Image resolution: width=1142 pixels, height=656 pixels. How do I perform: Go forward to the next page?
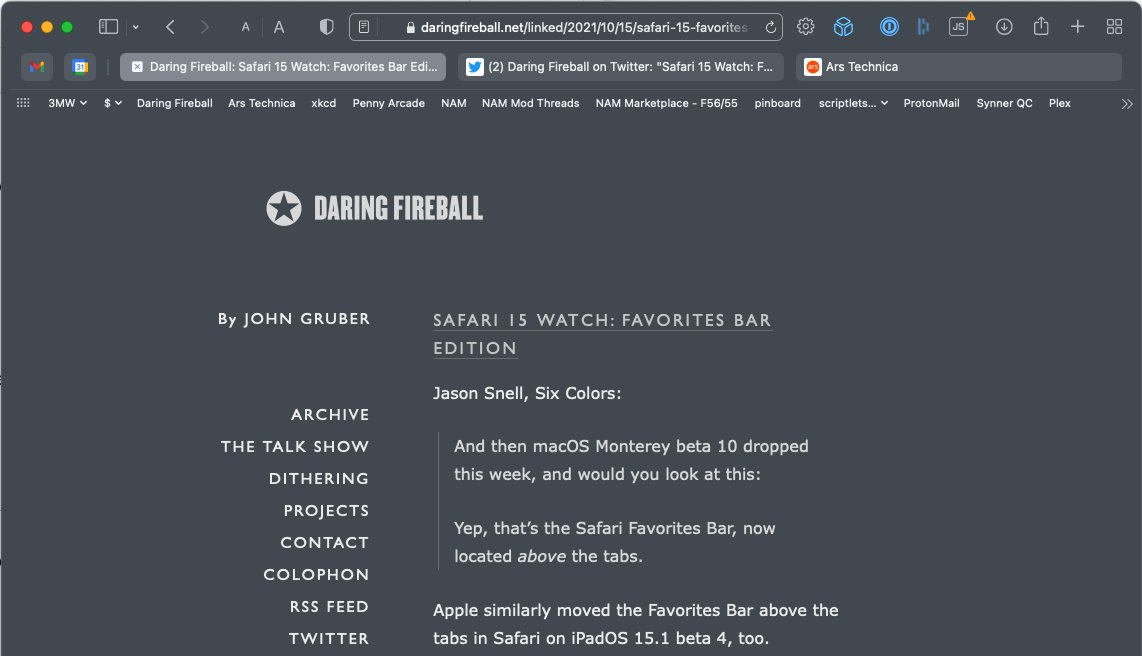tap(205, 27)
